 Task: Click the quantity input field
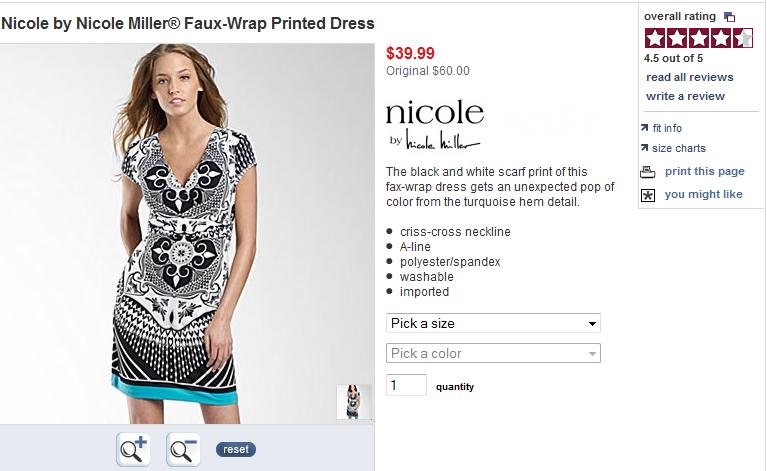(406, 385)
